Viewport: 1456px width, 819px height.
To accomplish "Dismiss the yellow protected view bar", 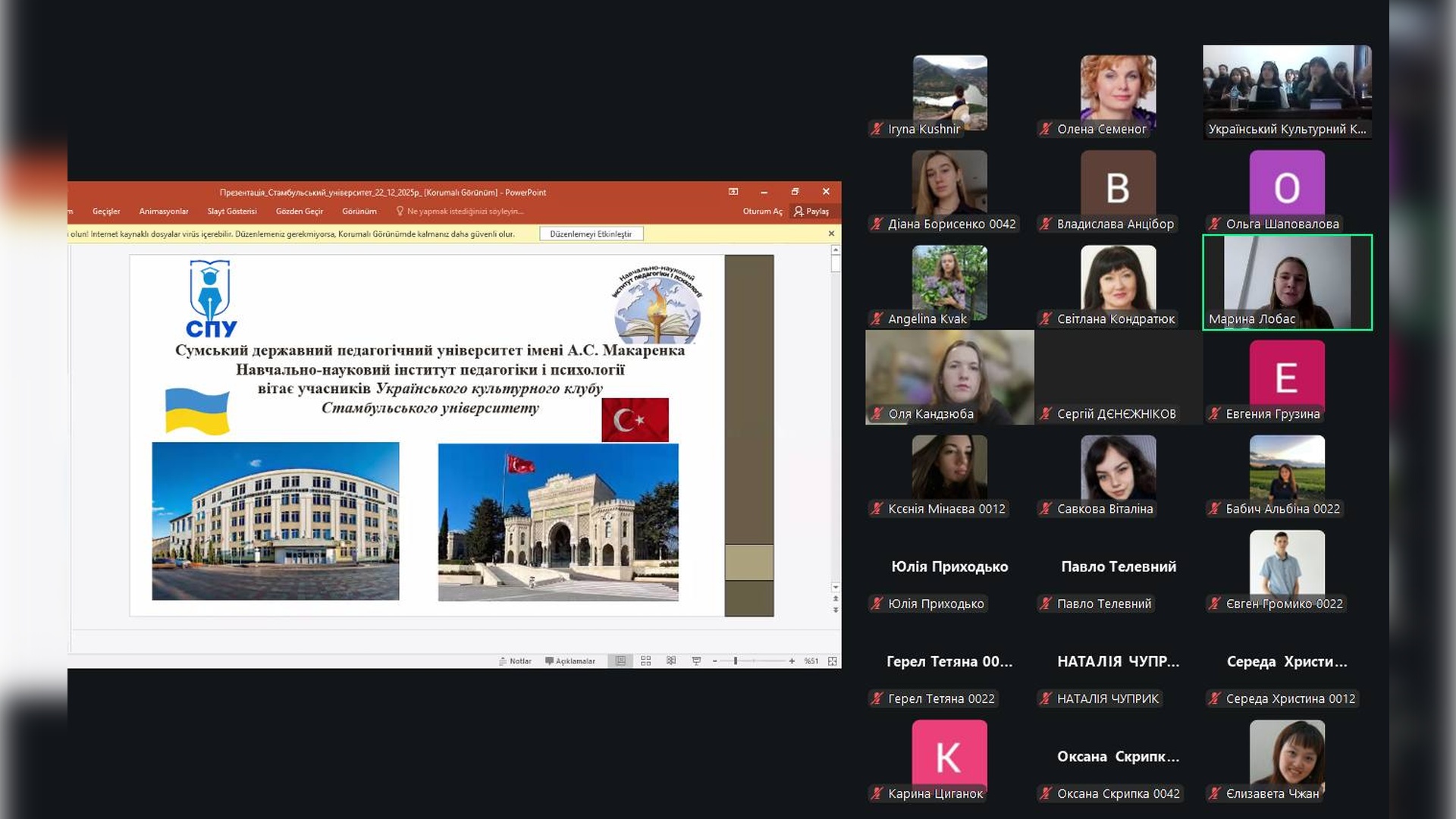I will pyautogui.click(x=831, y=234).
